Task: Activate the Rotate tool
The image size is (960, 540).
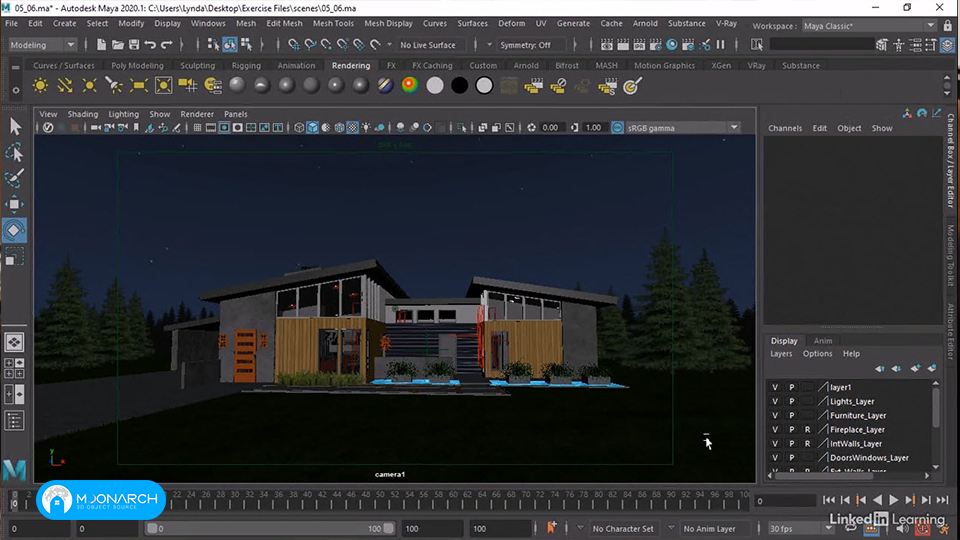Action: (15, 230)
